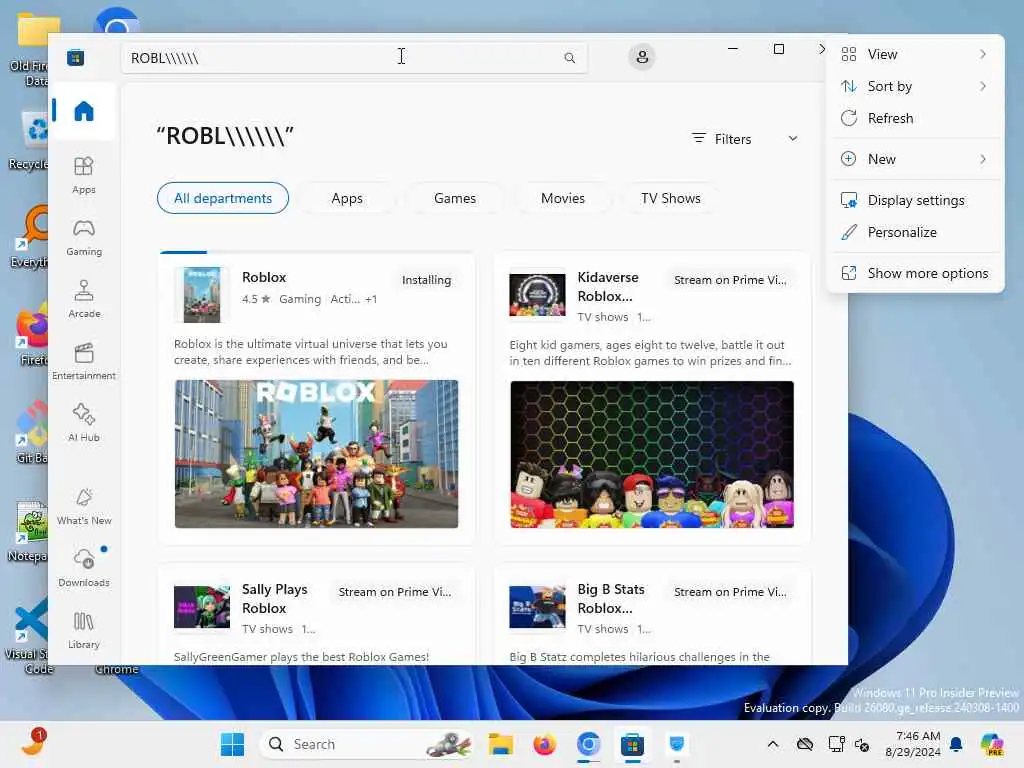The image size is (1024, 768).
Task: Click the Recycle Bin desktop icon
Action: point(30,140)
